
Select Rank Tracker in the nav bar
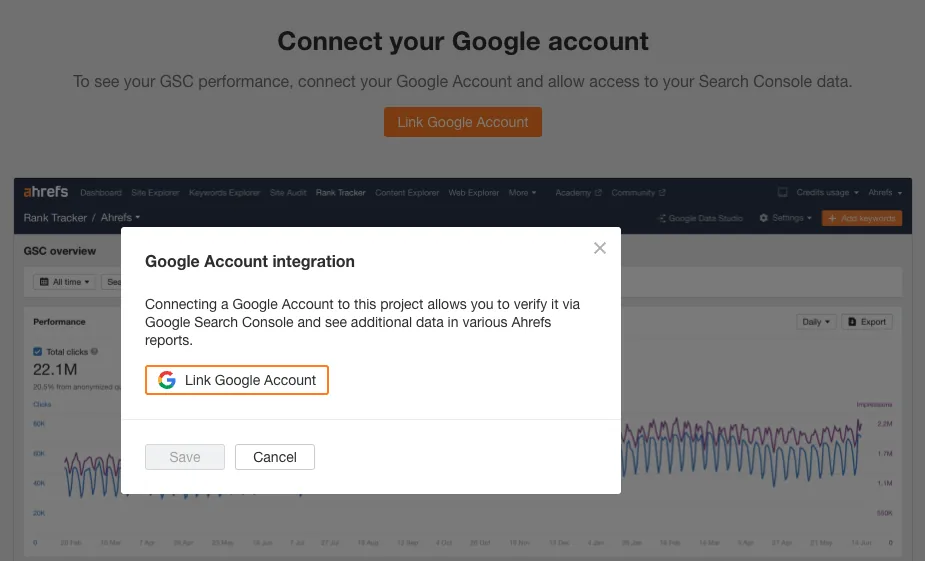coord(340,193)
